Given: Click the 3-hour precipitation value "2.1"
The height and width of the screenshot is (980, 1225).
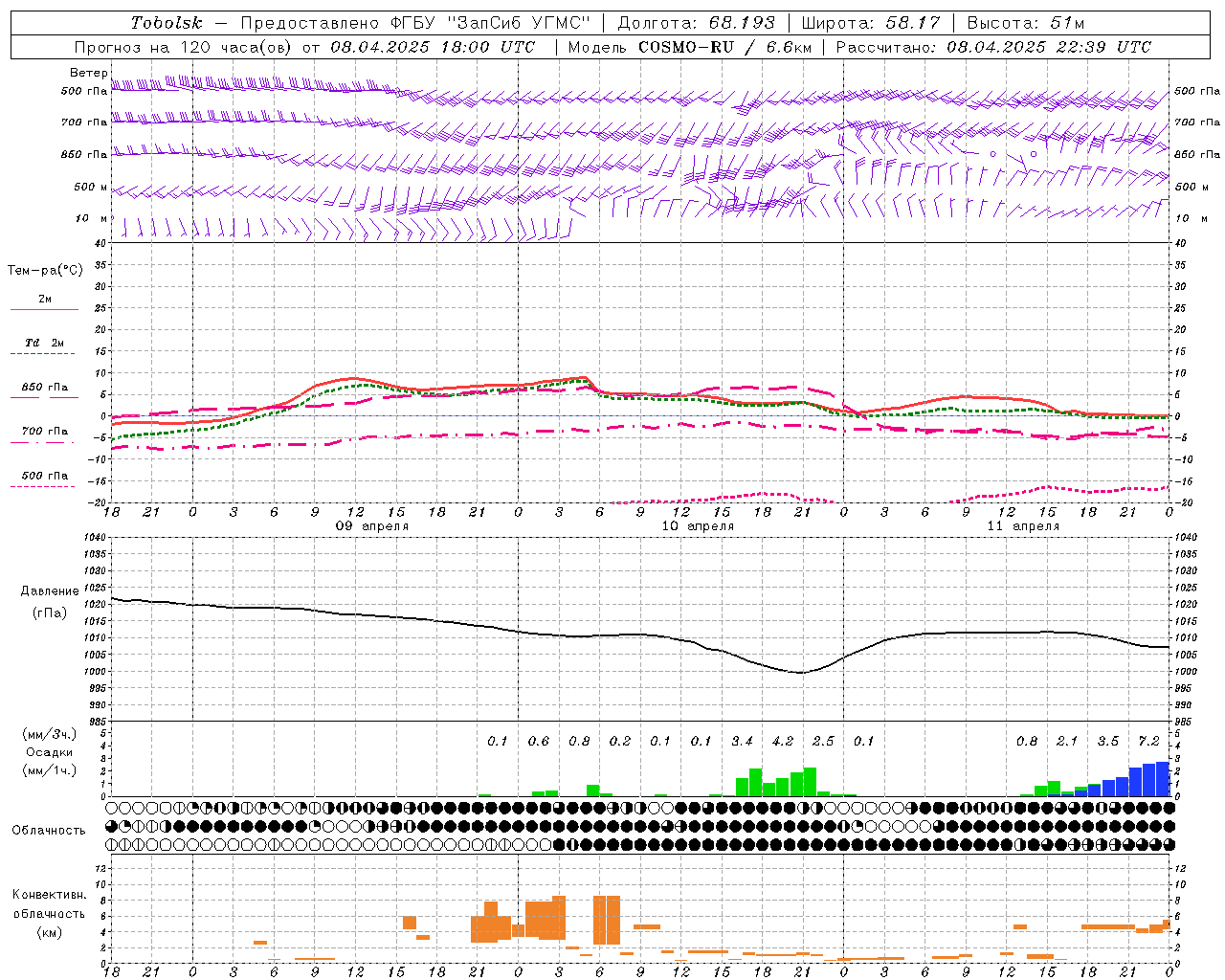Looking at the screenshot, I should point(1067,741).
